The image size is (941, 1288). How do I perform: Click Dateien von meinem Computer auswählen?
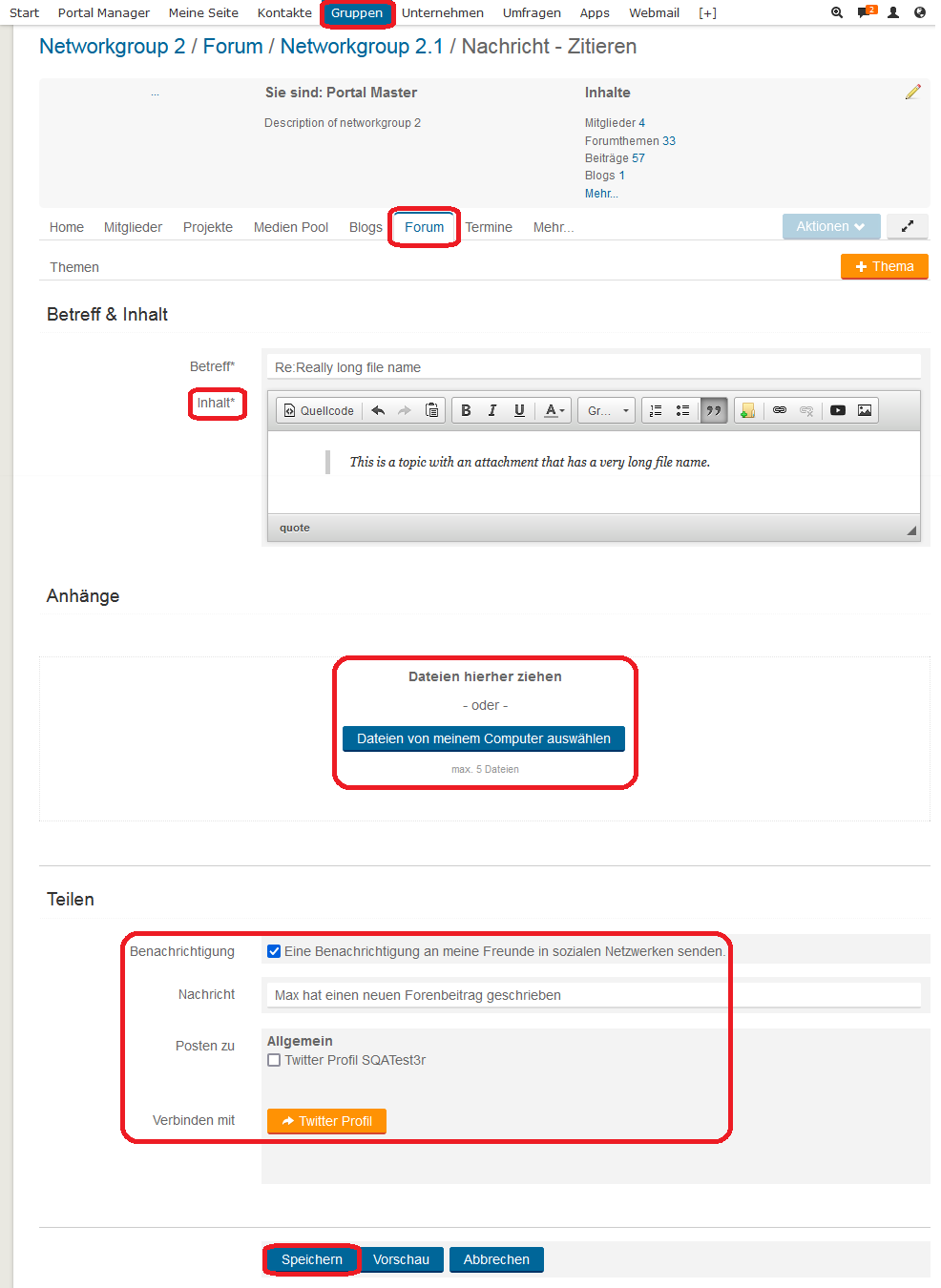(x=484, y=738)
